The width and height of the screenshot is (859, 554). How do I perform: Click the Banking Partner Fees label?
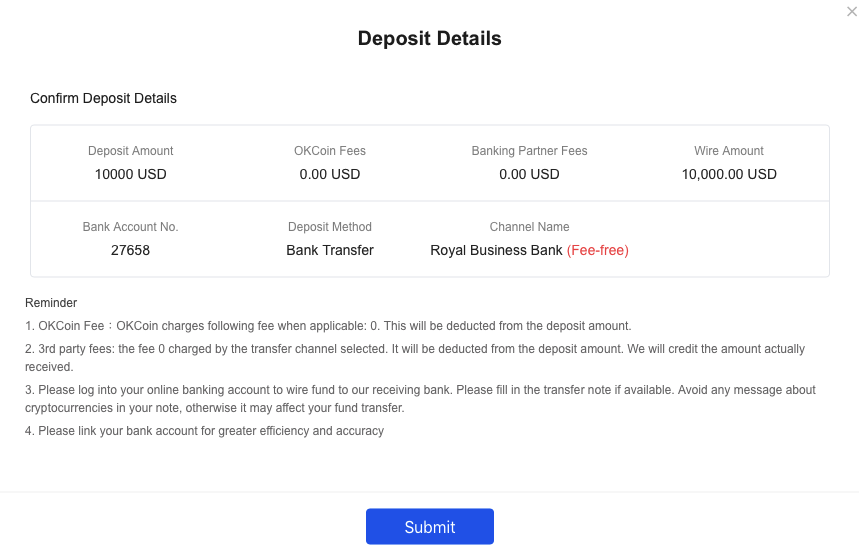tap(529, 151)
